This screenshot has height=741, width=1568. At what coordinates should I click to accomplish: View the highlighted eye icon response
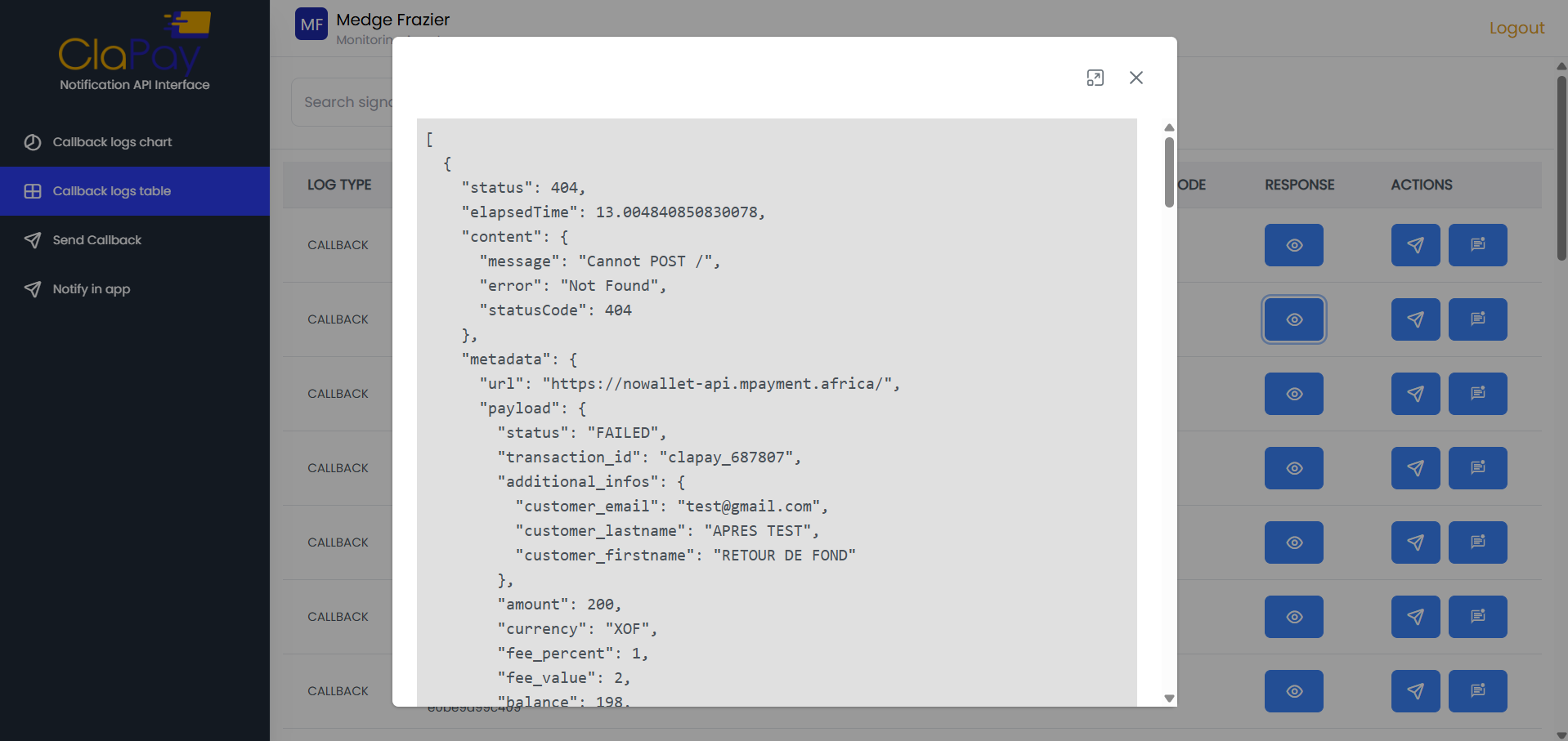1293,319
